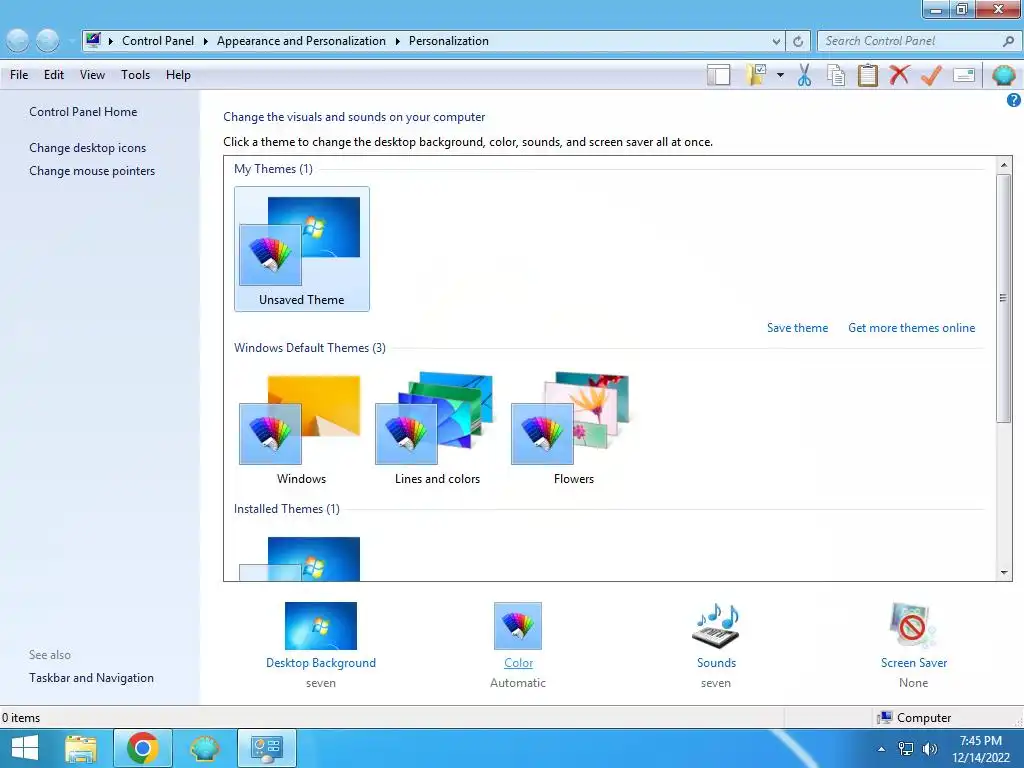Screen dimensions: 1024x768
Task: Open the Tools menu
Action: point(135,74)
